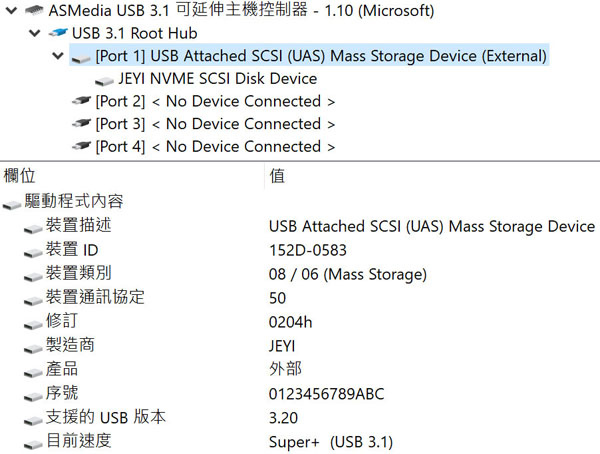Click the 驅動程式內容 section icon
The height and width of the screenshot is (454, 600).
[x=12, y=203]
